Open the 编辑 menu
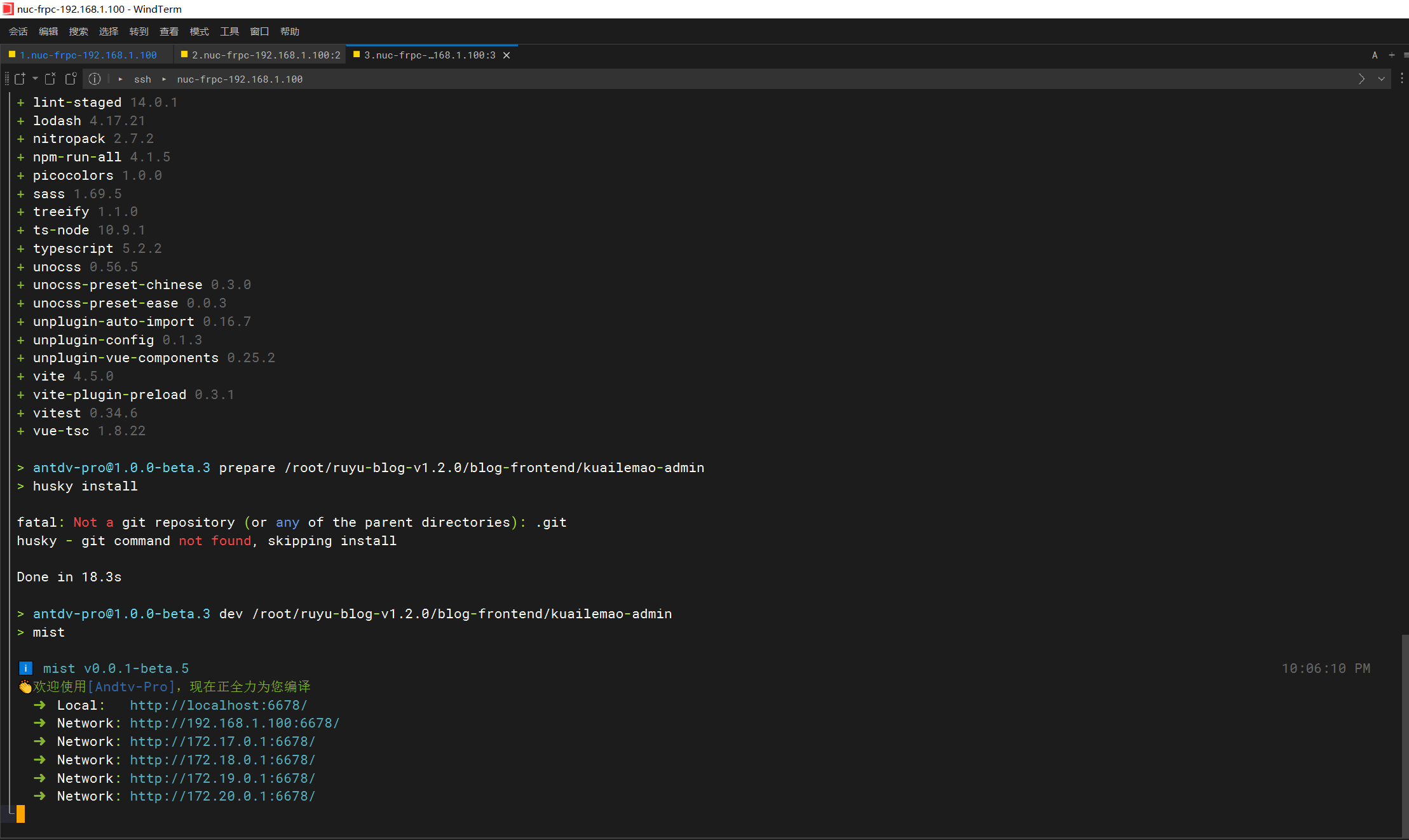The width and height of the screenshot is (1409, 840). click(x=48, y=31)
